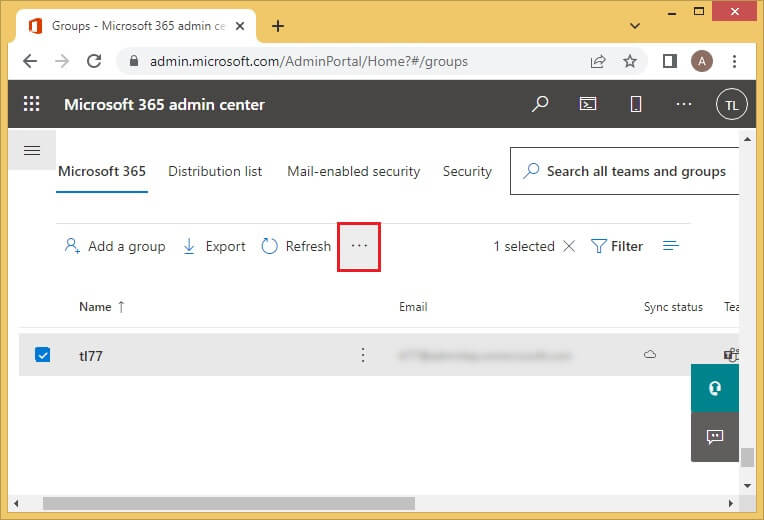
Task: Open the app launcher waffle icon
Action: pyautogui.click(x=31, y=104)
